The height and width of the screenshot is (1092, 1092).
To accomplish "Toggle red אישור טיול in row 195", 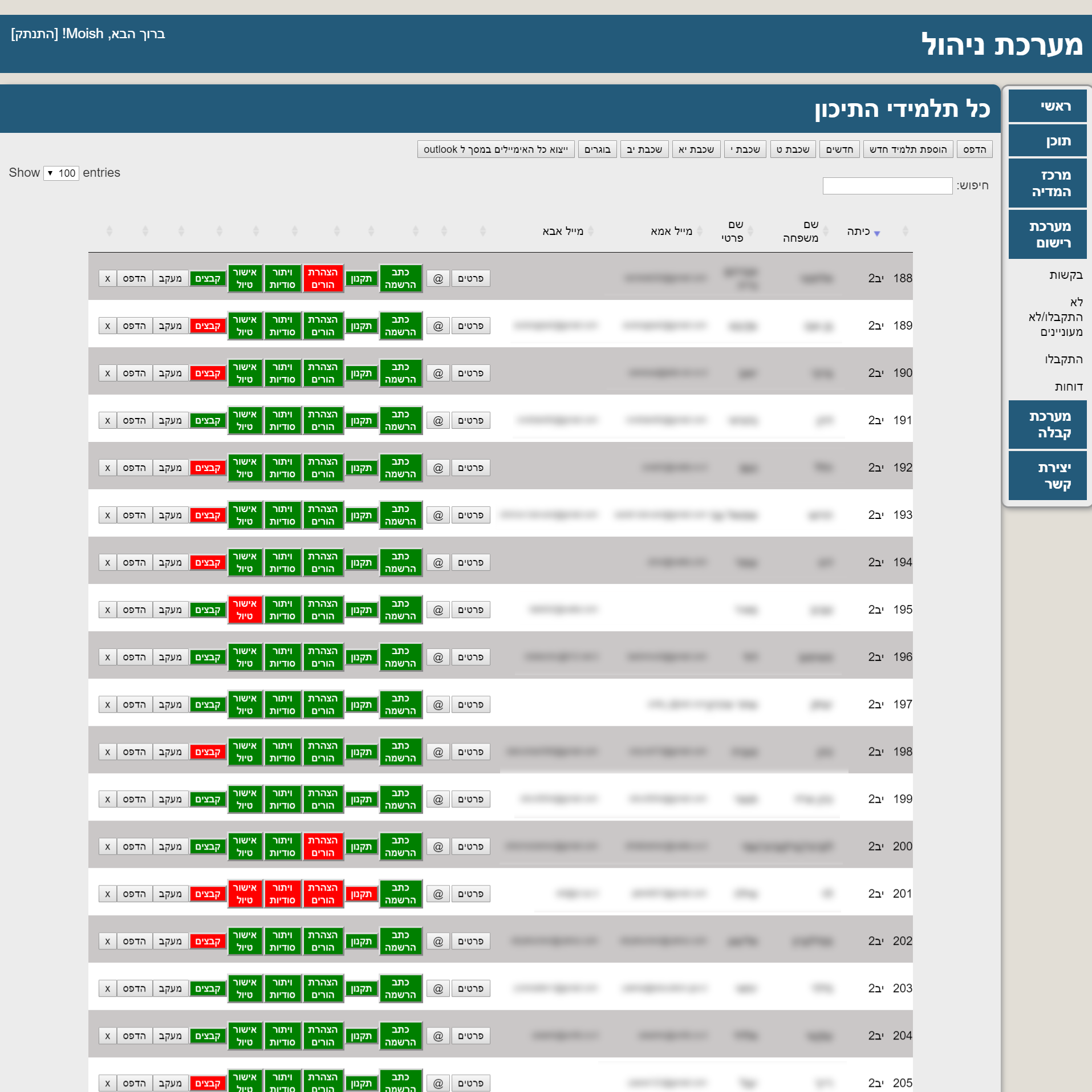I will click(x=245, y=610).
